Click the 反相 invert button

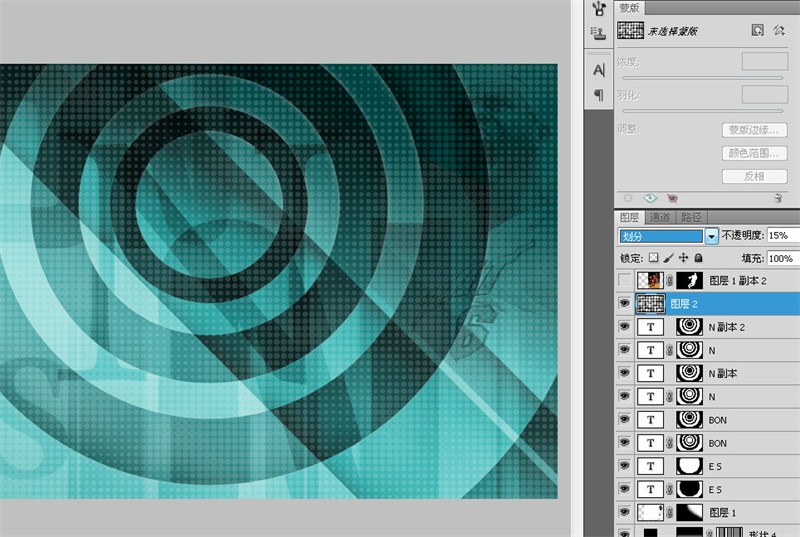[755, 176]
